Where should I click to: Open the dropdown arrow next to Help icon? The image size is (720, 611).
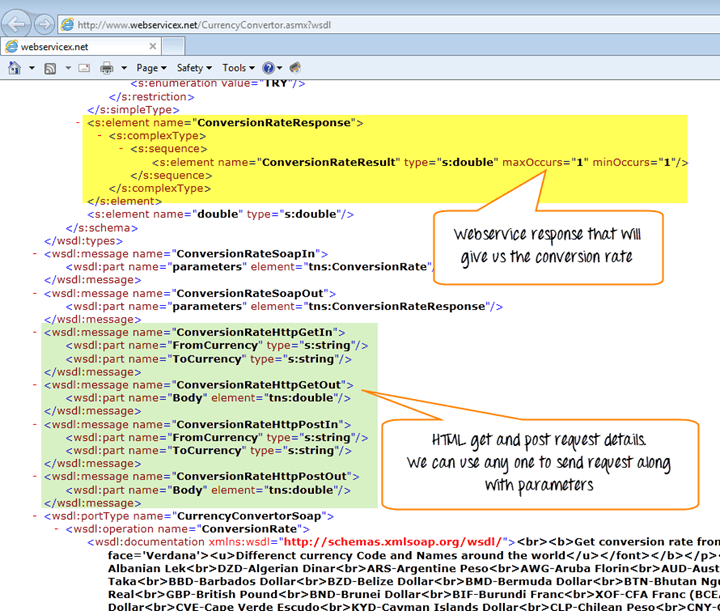(x=281, y=68)
